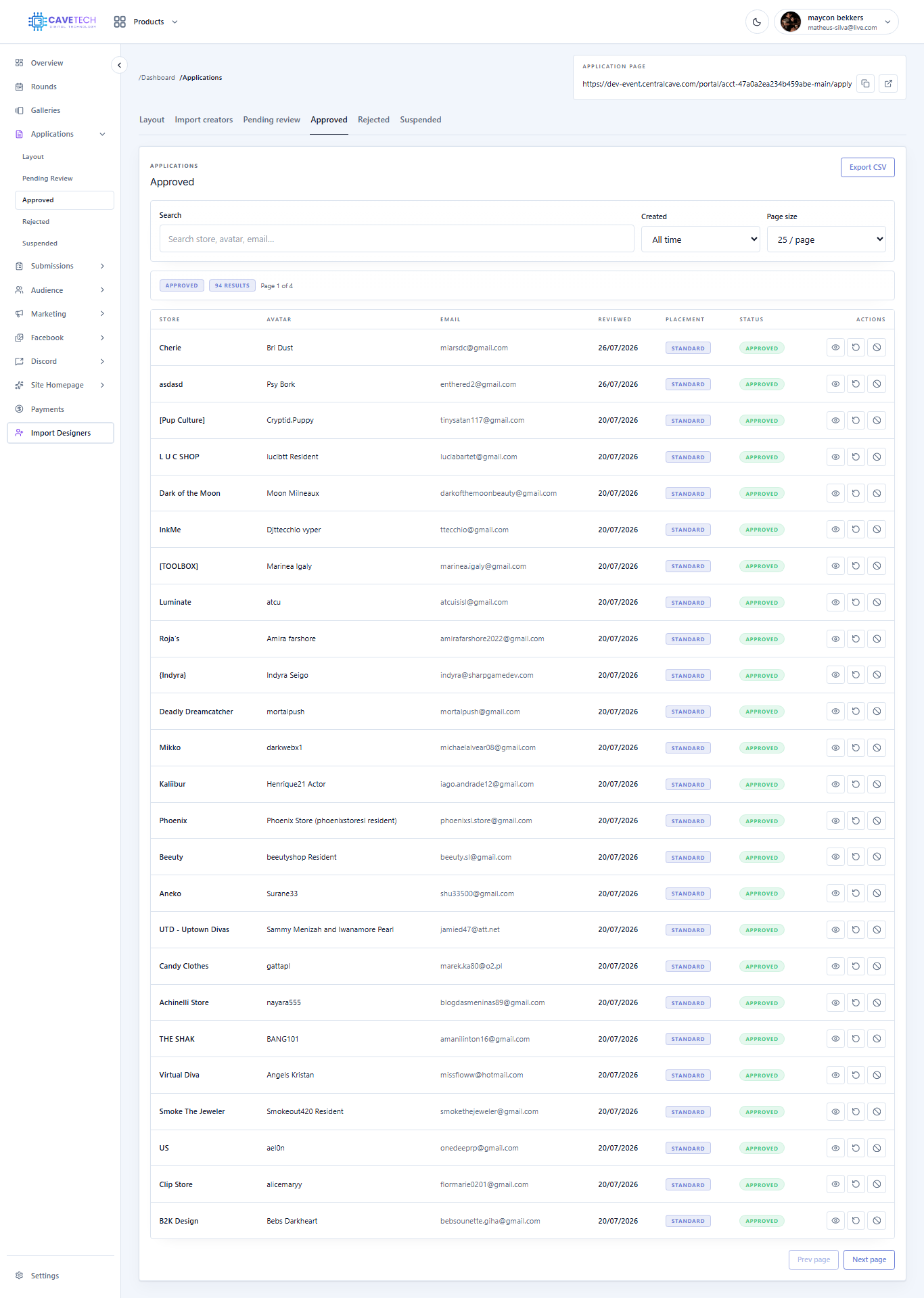The height and width of the screenshot is (1298, 924).
Task: View the Virtual Diva application eye icon
Action: (835, 1075)
